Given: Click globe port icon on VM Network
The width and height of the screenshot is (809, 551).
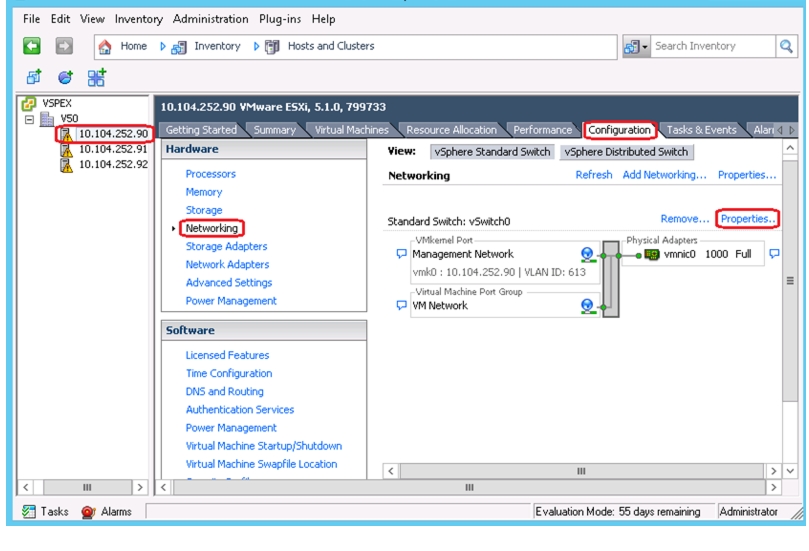Looking at the screenshot, I should point(587,305).
